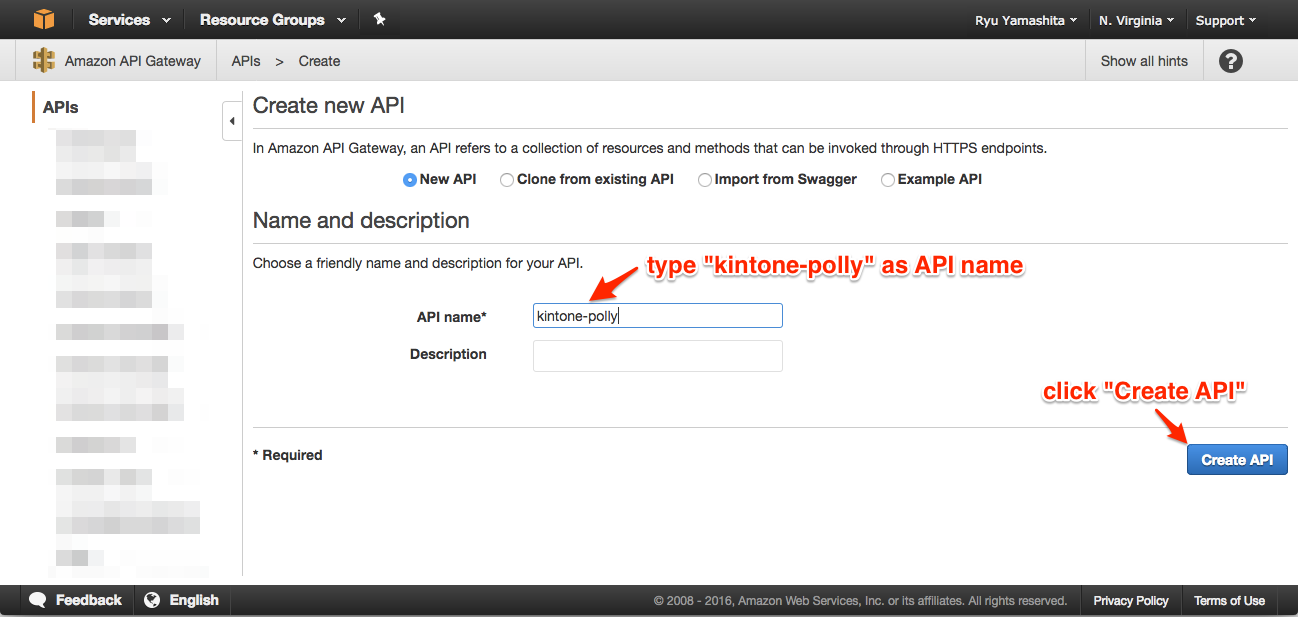Open the Privacy Policy link
Screen dimensions: 1298x617
(1131, 601)
